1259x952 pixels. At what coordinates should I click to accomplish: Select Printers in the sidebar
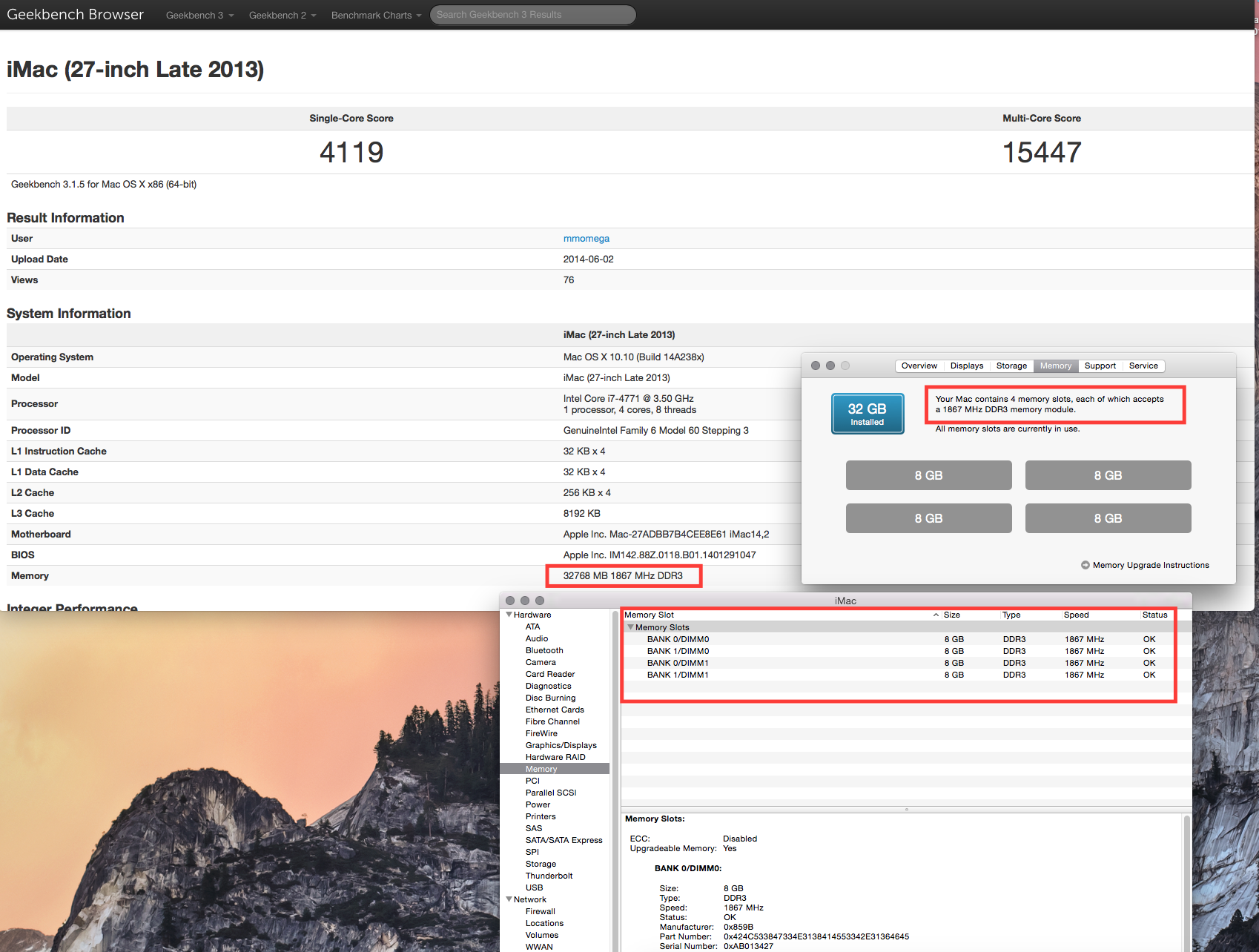[541, 816]
